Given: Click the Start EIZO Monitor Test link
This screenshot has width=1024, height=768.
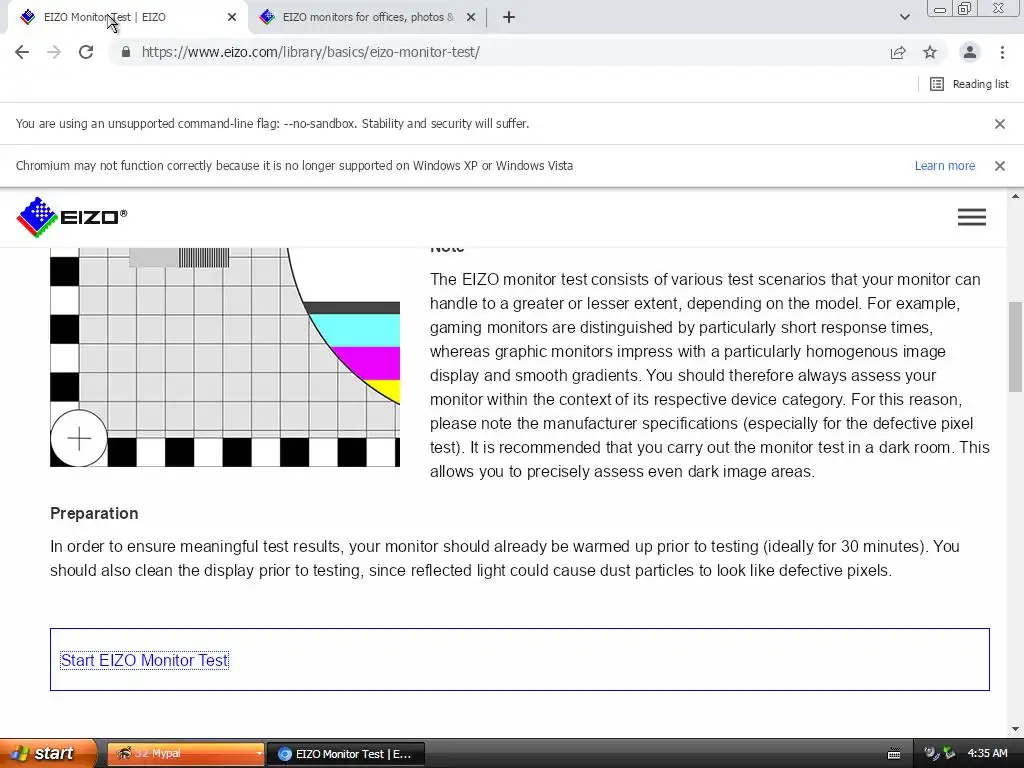Looking at the screenshot, I should coord(144,660).
